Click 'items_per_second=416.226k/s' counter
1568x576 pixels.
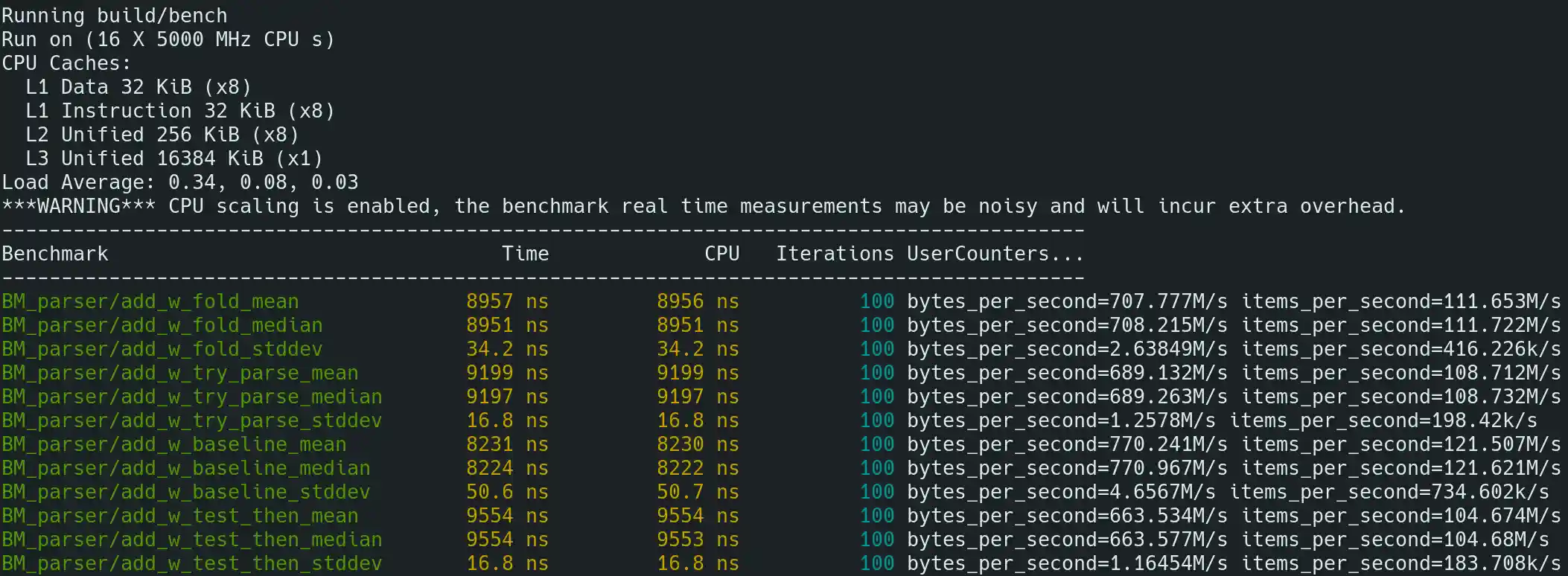(x=1400, y=349)
